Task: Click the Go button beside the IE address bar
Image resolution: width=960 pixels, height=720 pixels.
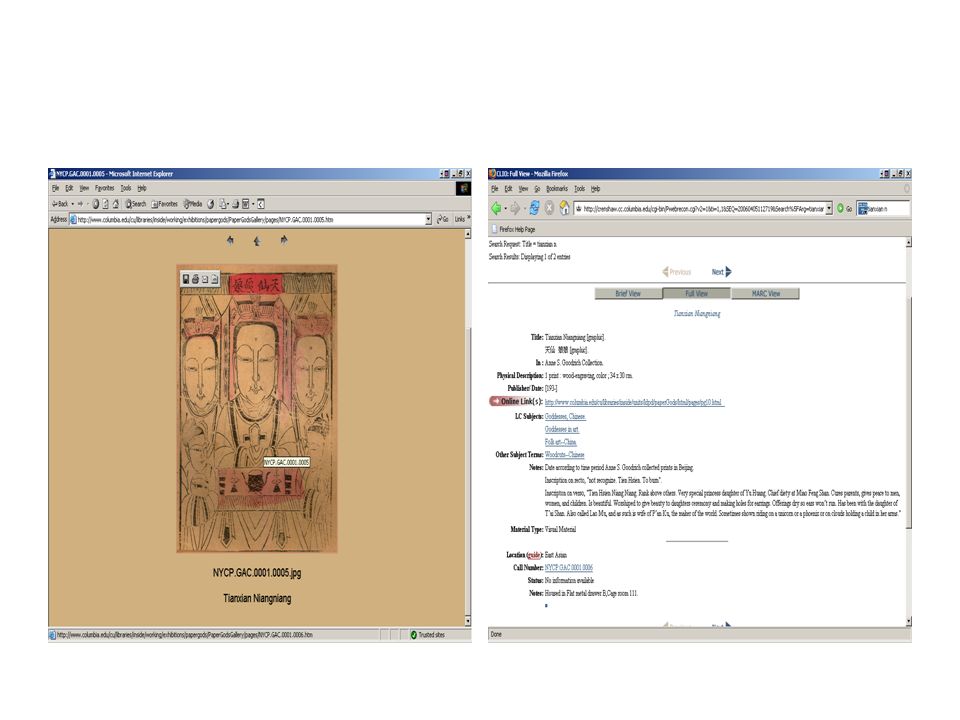Action: (442, 219)
